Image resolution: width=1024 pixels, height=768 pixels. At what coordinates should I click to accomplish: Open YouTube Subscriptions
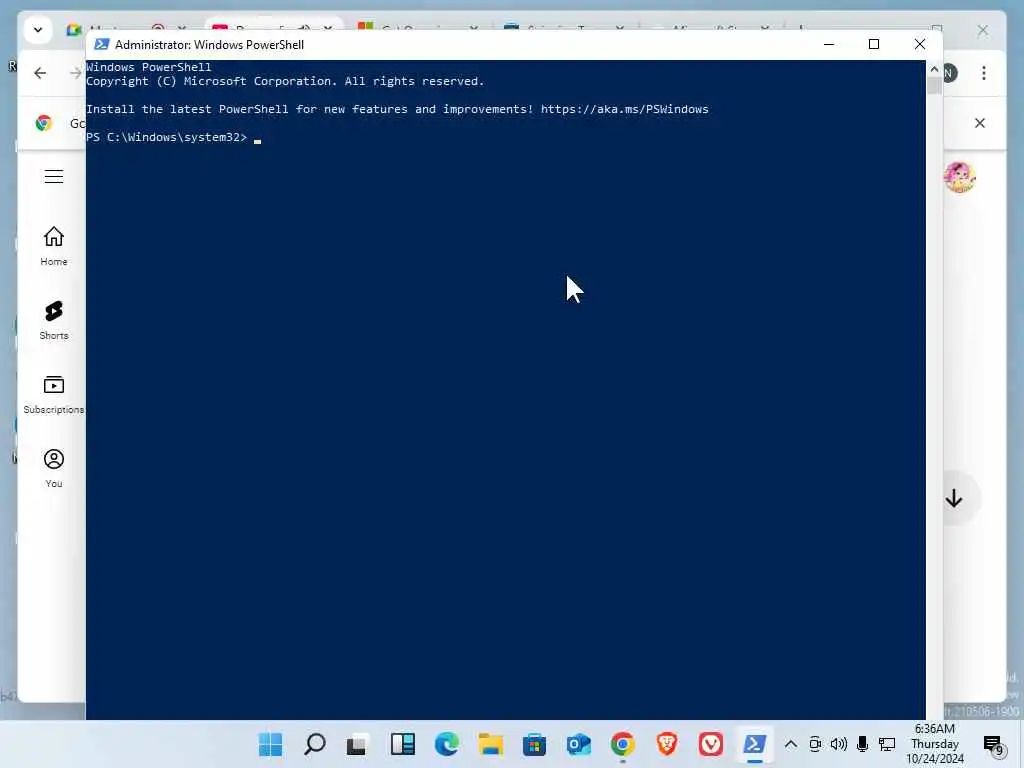[x=54, y=394]
